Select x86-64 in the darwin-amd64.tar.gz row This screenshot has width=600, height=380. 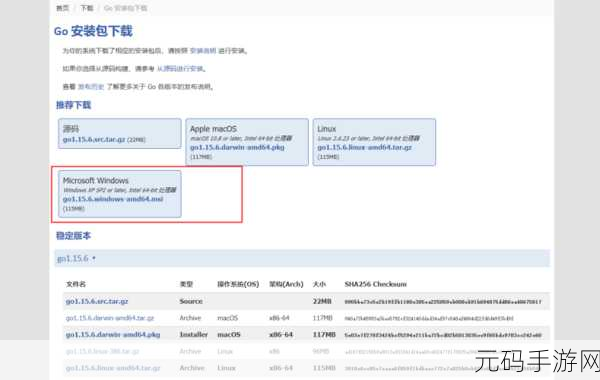pyautogui.click(x=279, y=318)
